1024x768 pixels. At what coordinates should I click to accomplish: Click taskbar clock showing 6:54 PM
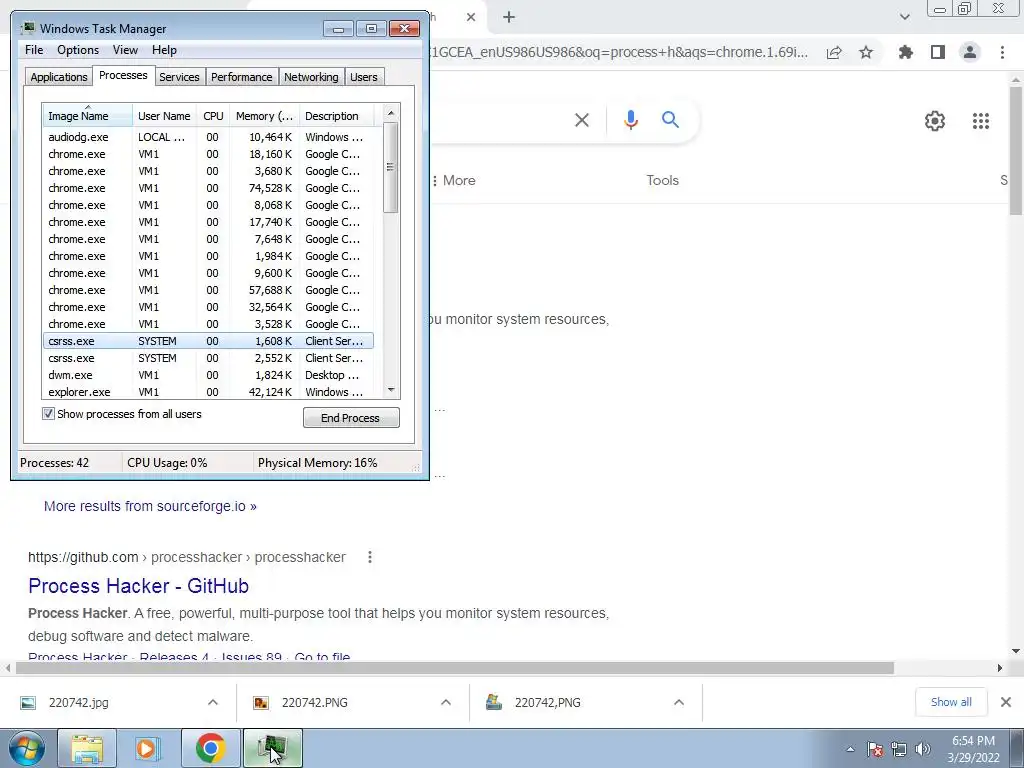tap(973, 749)
